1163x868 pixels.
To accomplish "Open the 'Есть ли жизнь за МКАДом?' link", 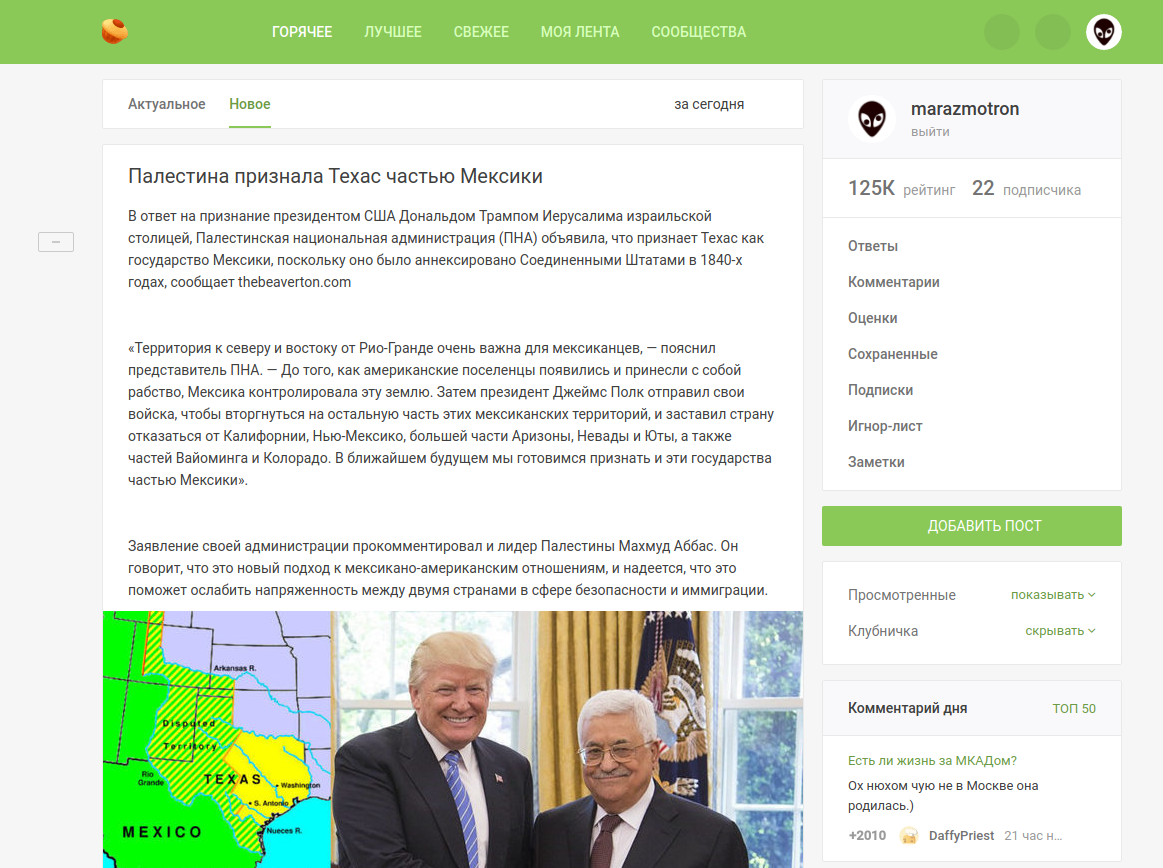I will 932,760.
